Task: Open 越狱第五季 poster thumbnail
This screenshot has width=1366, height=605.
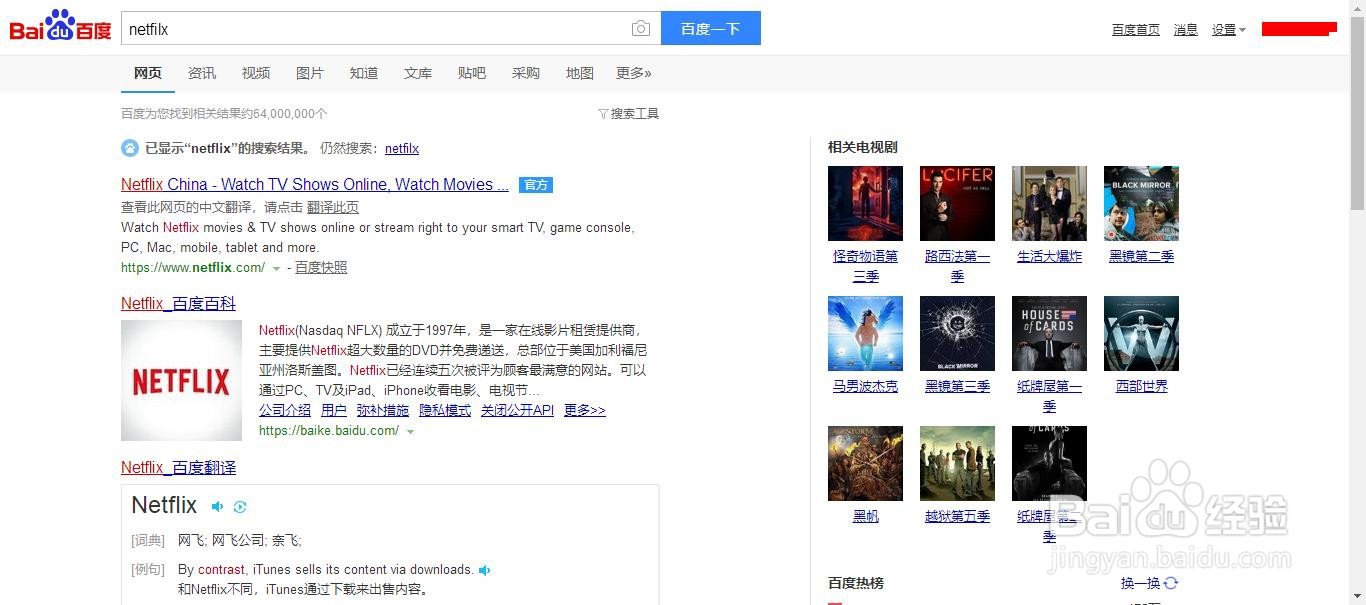Action: (957, 463)
